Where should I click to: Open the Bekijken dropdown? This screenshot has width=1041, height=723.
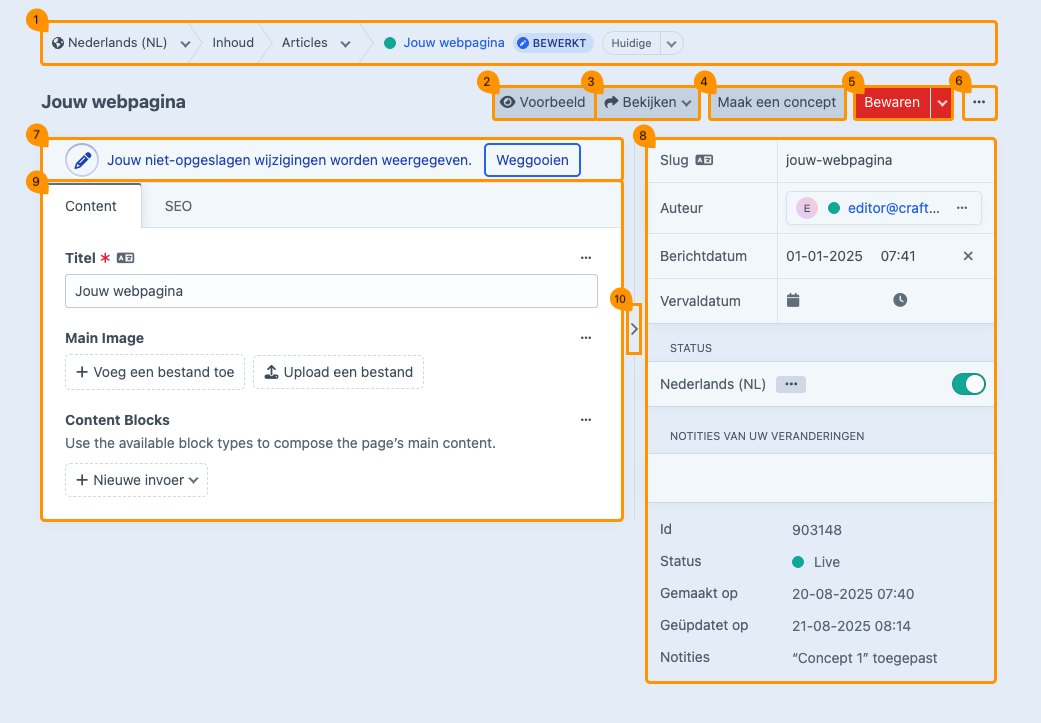coord(648,102)
